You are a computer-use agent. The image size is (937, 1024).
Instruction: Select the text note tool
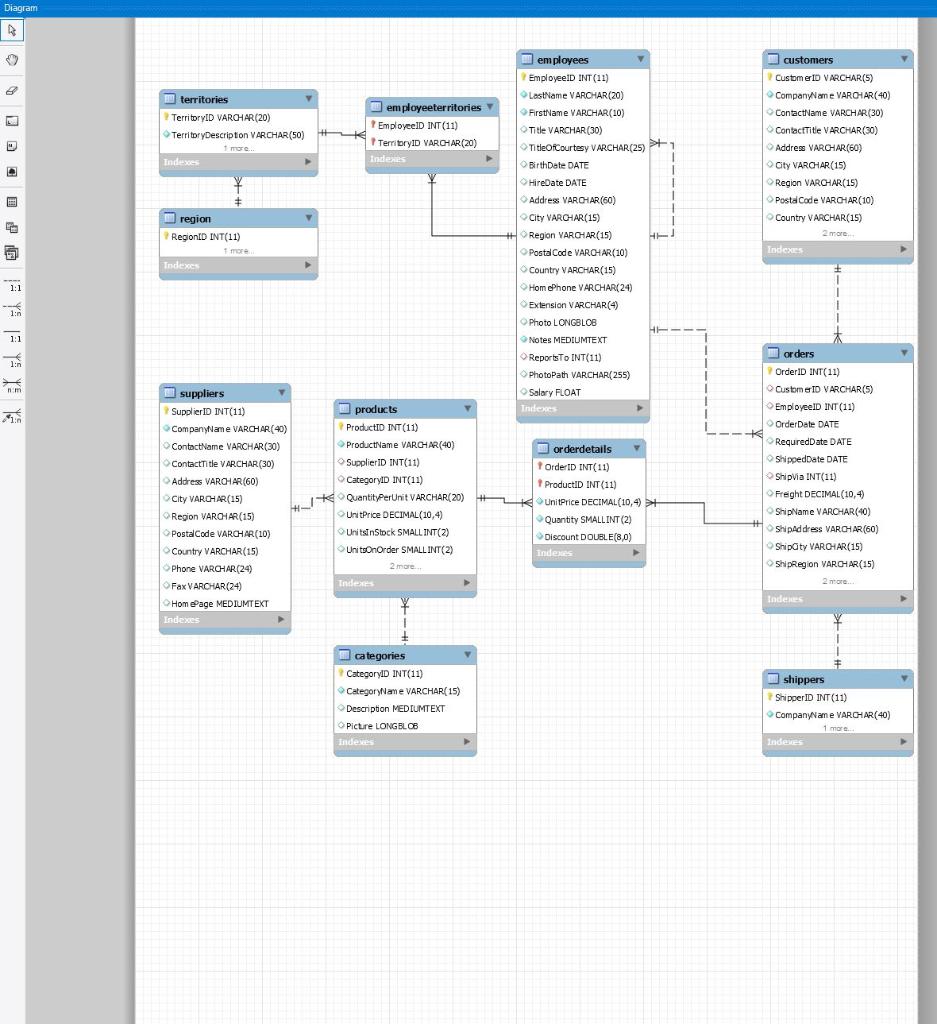tap(12, 146)
